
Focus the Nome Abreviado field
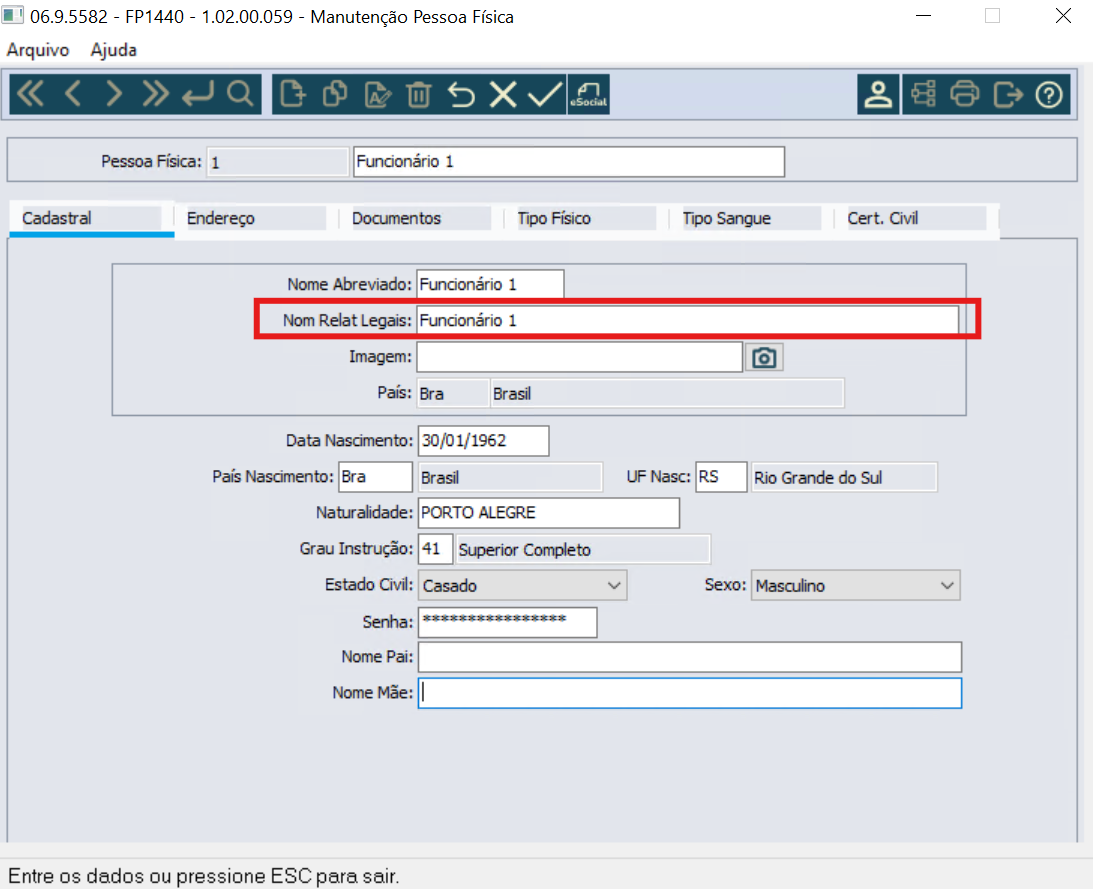(490, 284)
